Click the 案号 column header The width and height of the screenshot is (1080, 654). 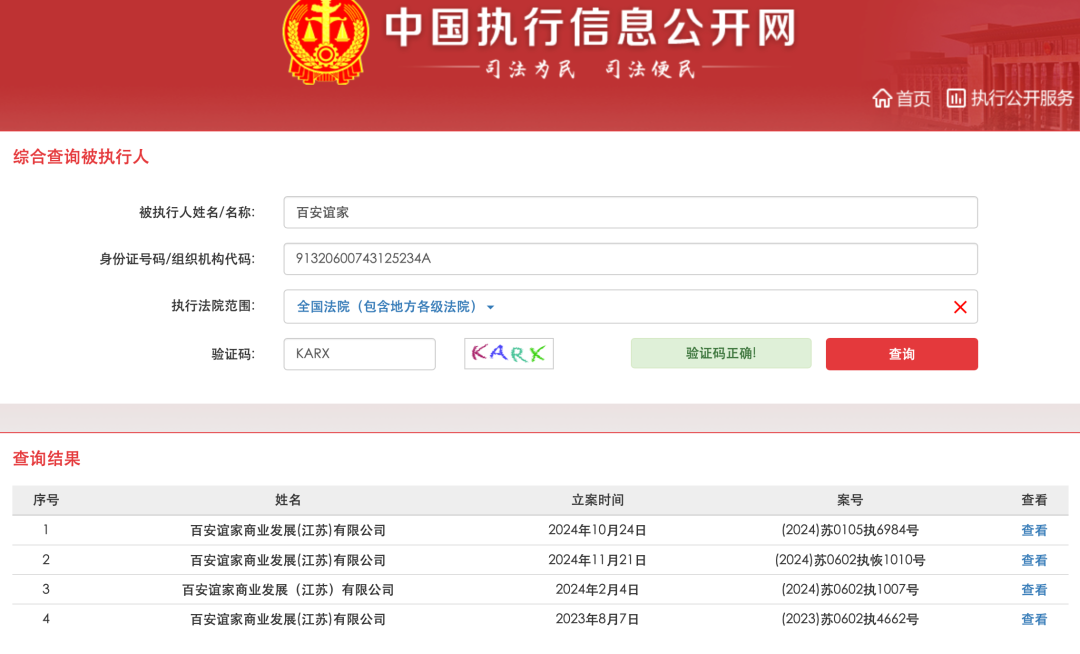tap(850, 500)
